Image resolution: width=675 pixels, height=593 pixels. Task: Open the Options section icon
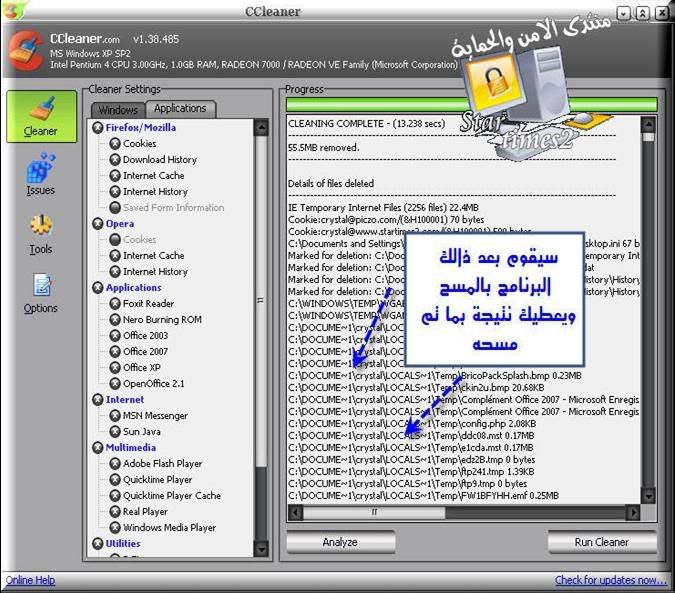(42, 285)
